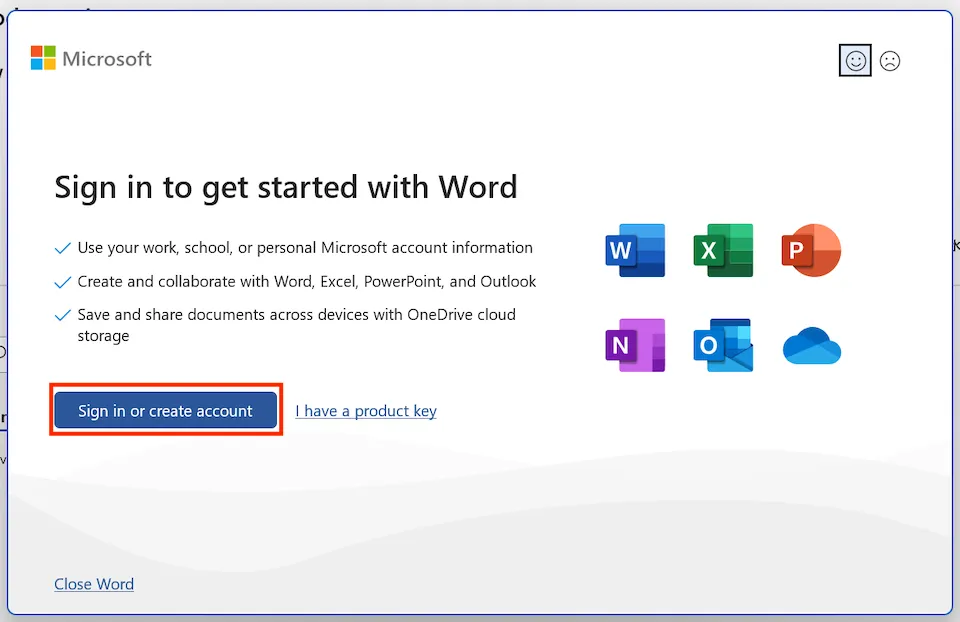Click the green Excel icon
960x622 pixels.
(723, 250)
